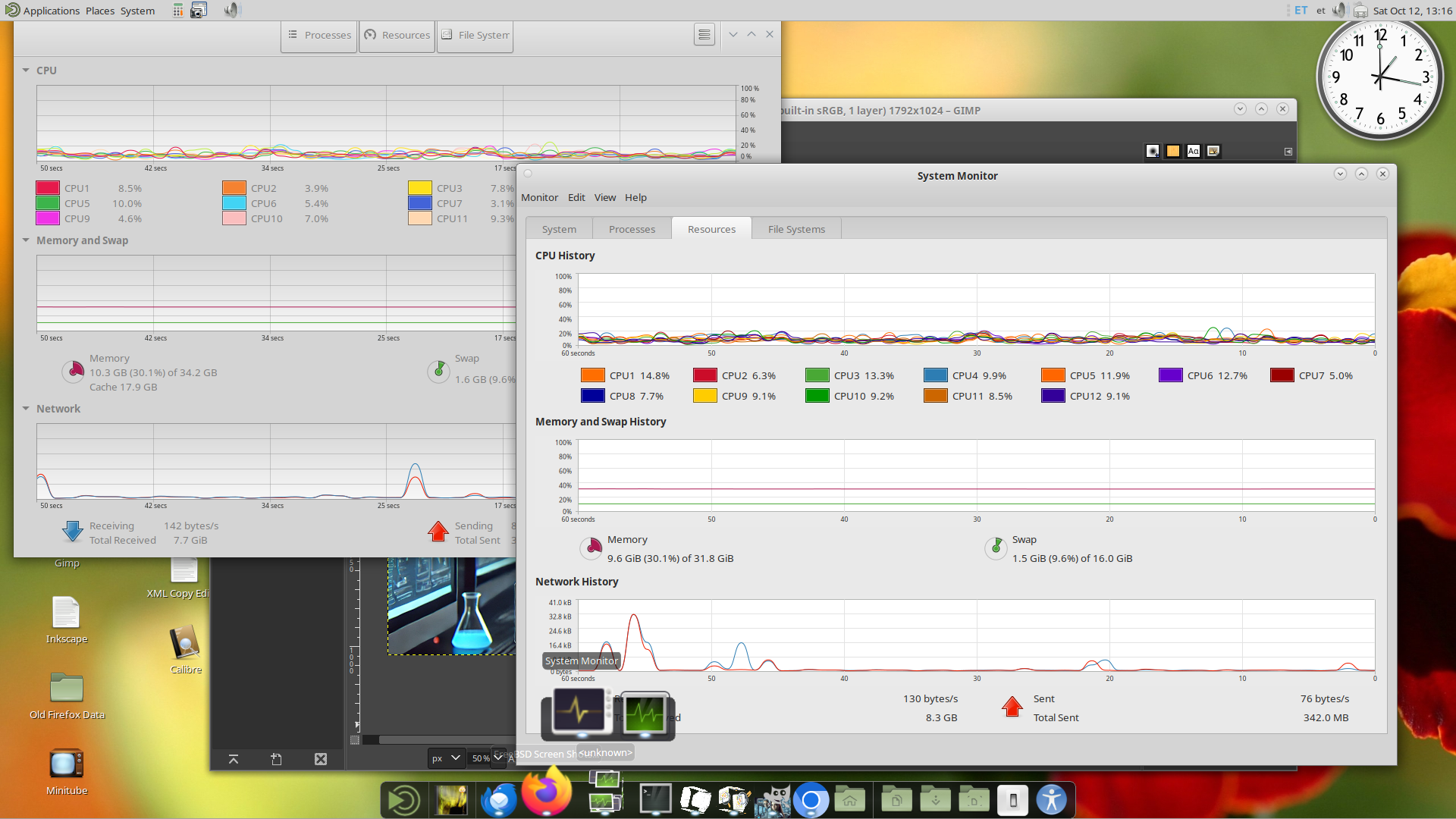
Task: Select the Resources tab in System Monitor
Action: click(x=711, y=229)
